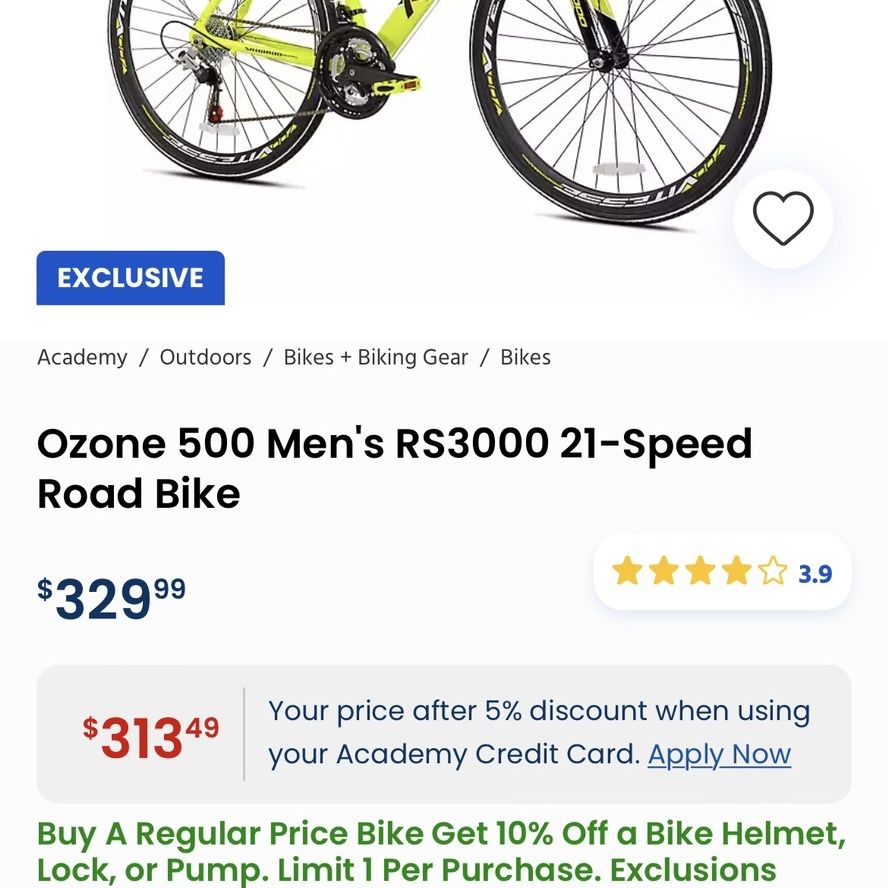
Task: Open the Outdoors breadcrumb
Action: 205,357
